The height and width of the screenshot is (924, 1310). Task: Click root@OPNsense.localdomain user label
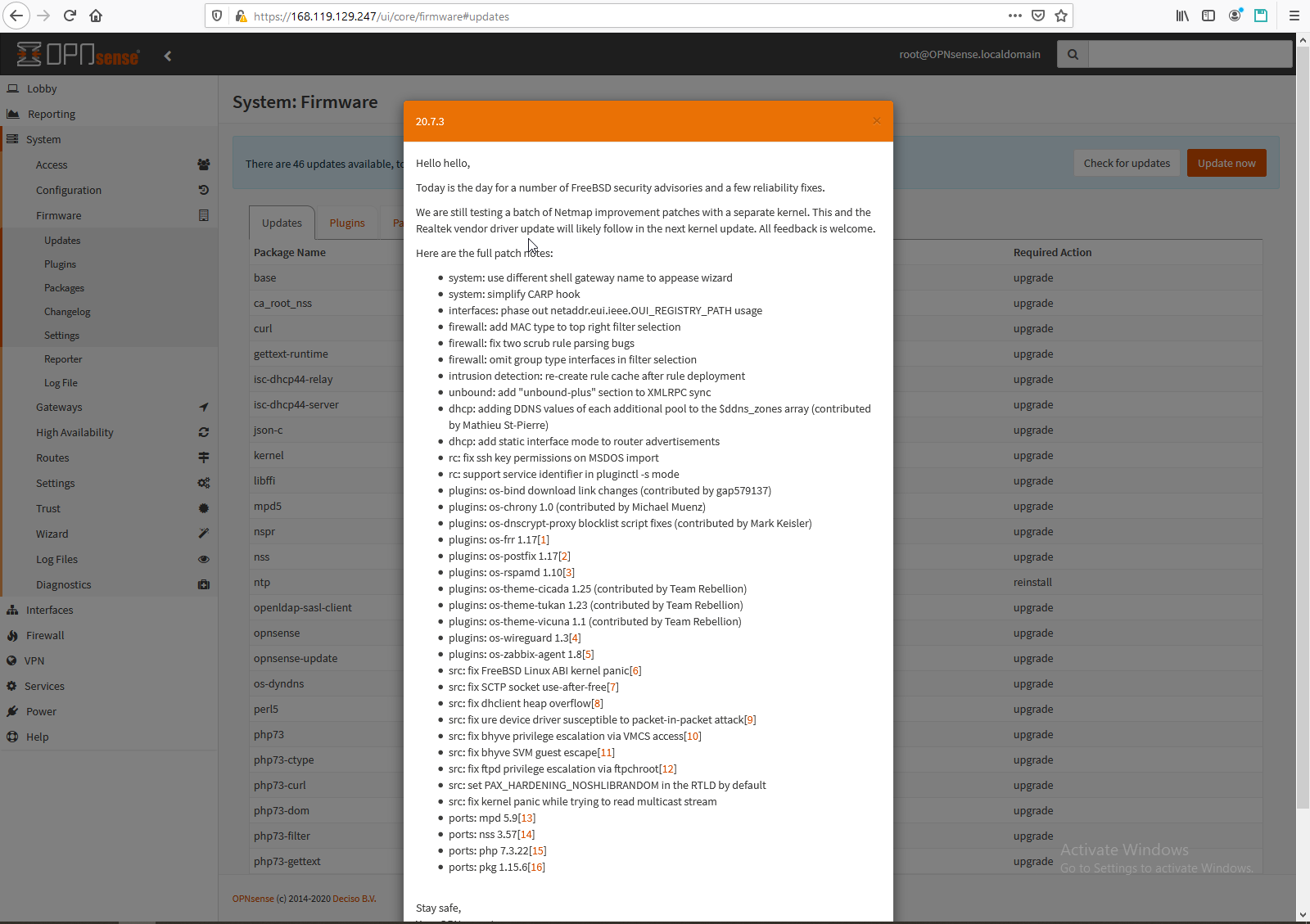click(x=969, y=54)
